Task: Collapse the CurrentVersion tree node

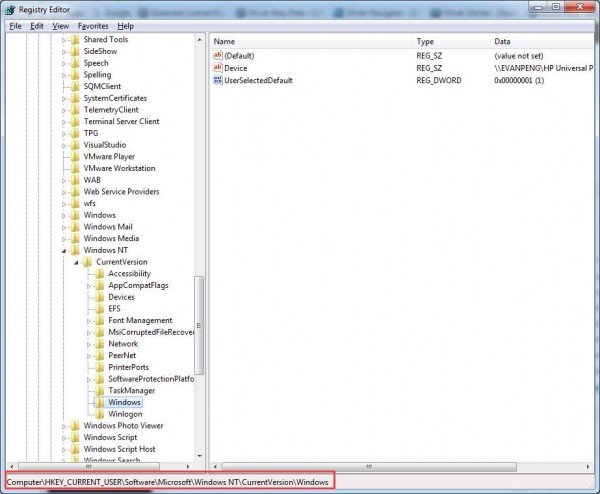Action: 76,262
